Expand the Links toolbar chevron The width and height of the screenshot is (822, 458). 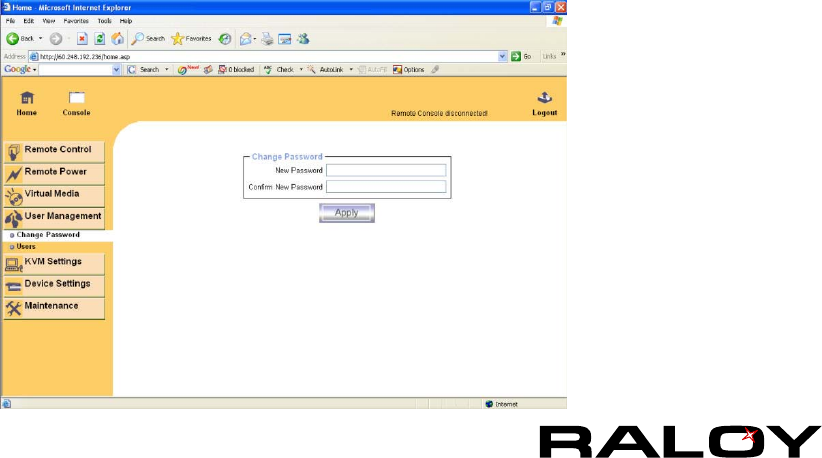tap(563, 54)
